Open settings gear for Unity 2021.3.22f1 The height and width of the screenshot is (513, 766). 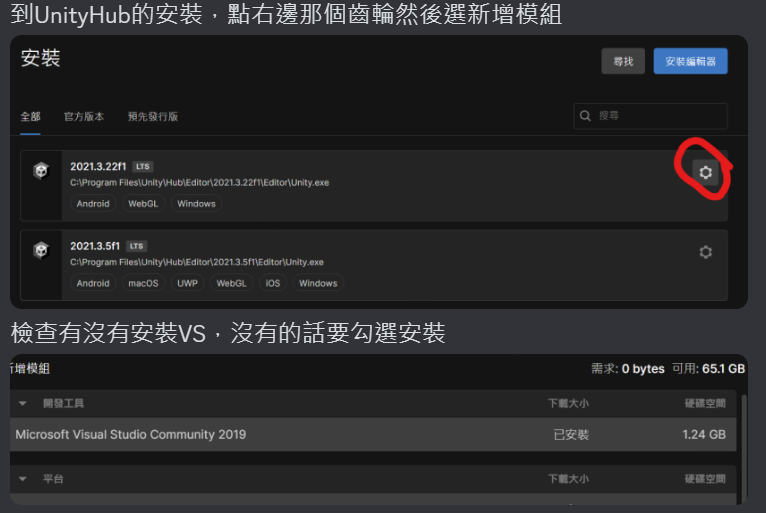pyautogui.click(x=705, y=172)
